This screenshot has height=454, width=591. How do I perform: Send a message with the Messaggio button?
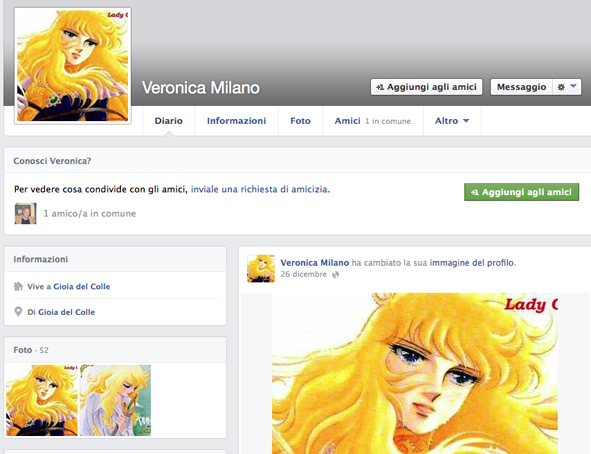click(521, 87)
